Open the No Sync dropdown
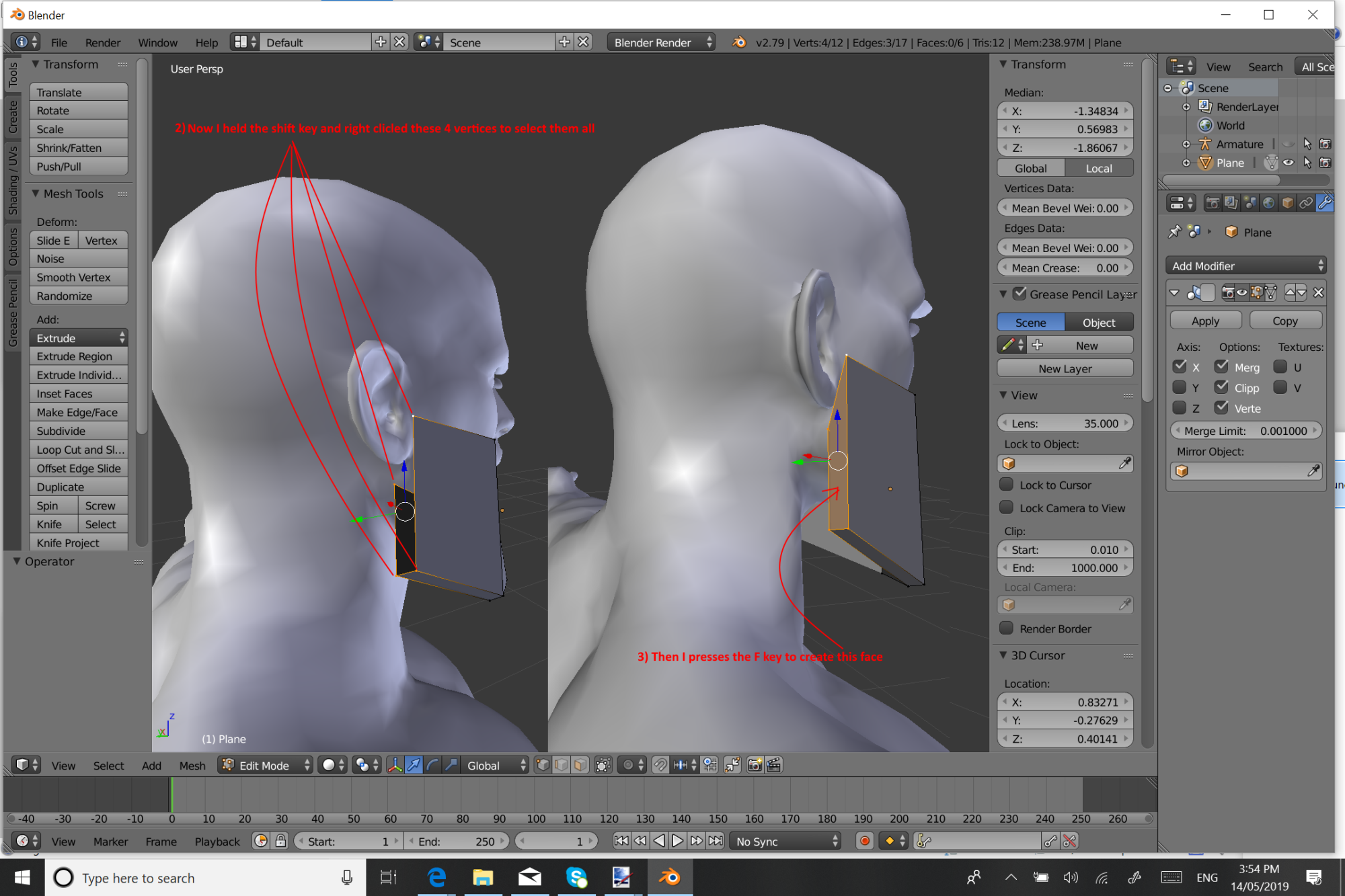Screen dimensions: 1345x896 point(785,841)
